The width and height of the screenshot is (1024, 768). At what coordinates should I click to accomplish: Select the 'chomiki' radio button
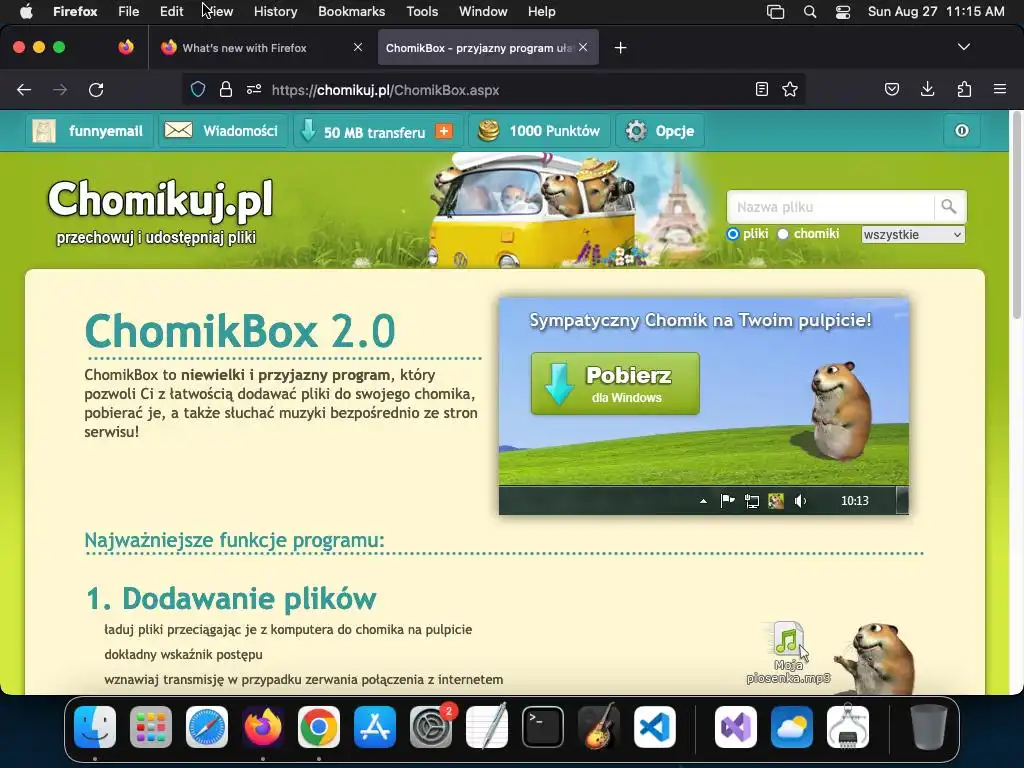tap(783, 234)
